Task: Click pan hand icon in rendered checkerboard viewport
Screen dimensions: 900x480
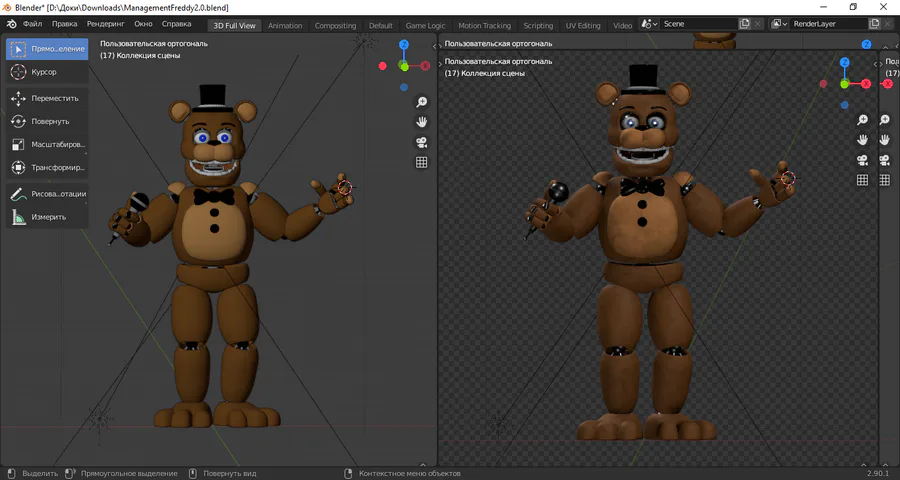Action: (862, 140)
